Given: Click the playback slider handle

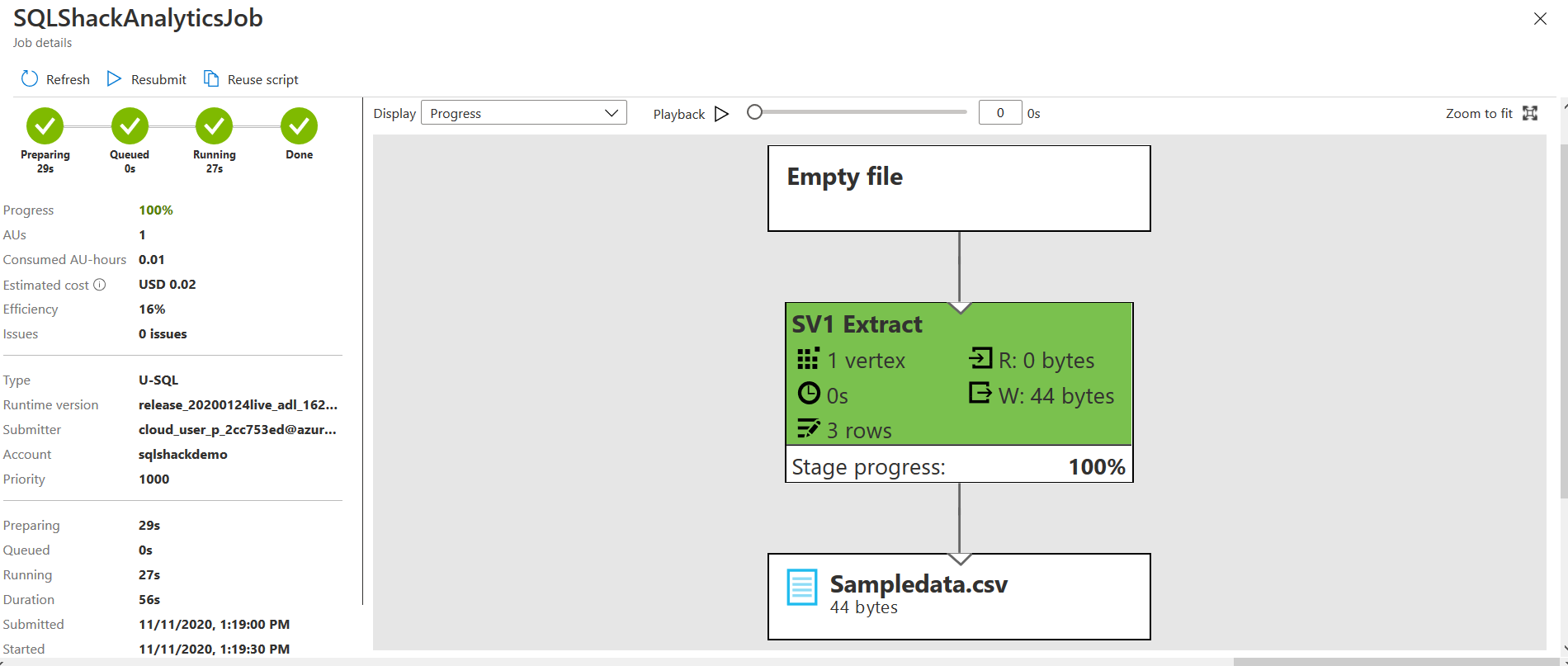Looking at the screenshot, I should [x=754, y=112].
